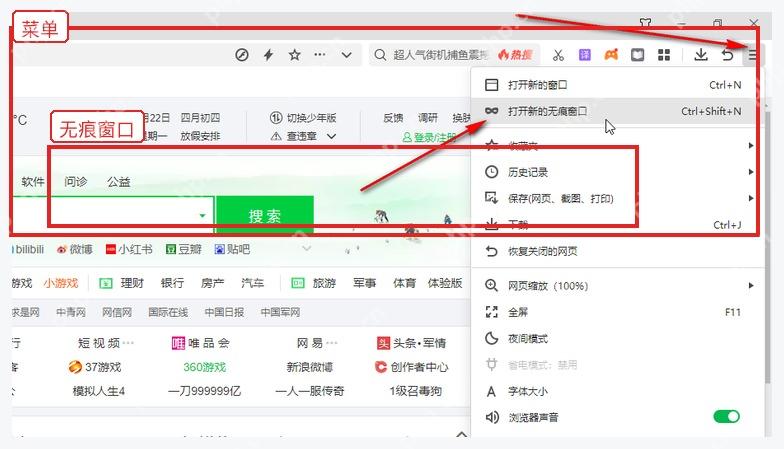Open the shirt skin icon in title bar

646,22
